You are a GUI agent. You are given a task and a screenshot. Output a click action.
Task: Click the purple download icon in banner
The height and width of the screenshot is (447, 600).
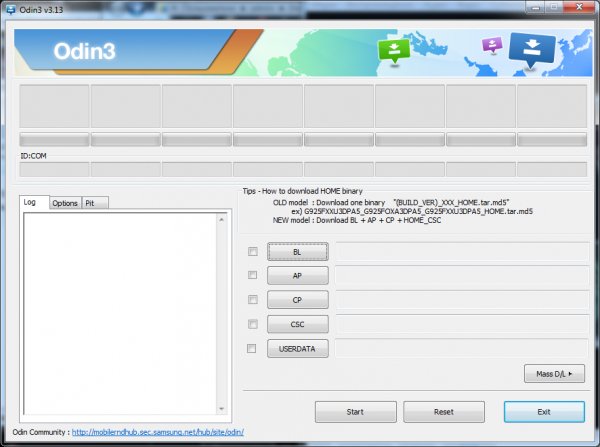click(492, 45)
